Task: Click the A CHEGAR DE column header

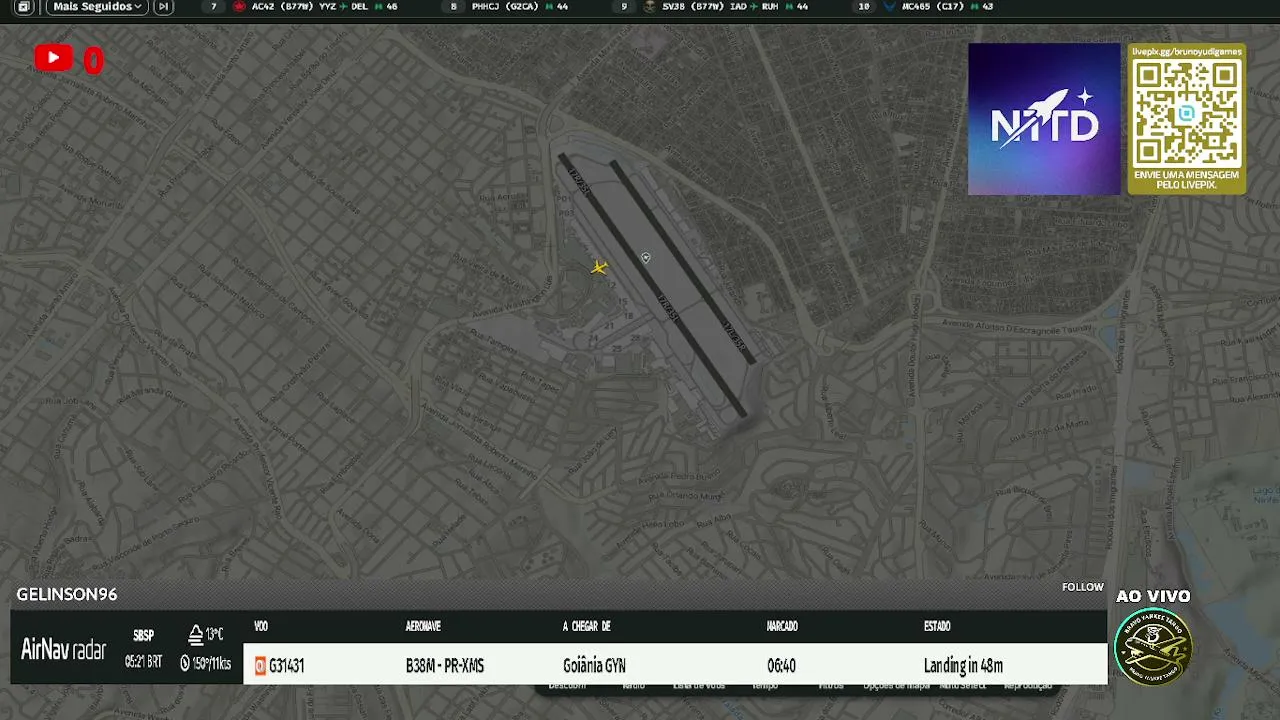Action: click(586, 627)
